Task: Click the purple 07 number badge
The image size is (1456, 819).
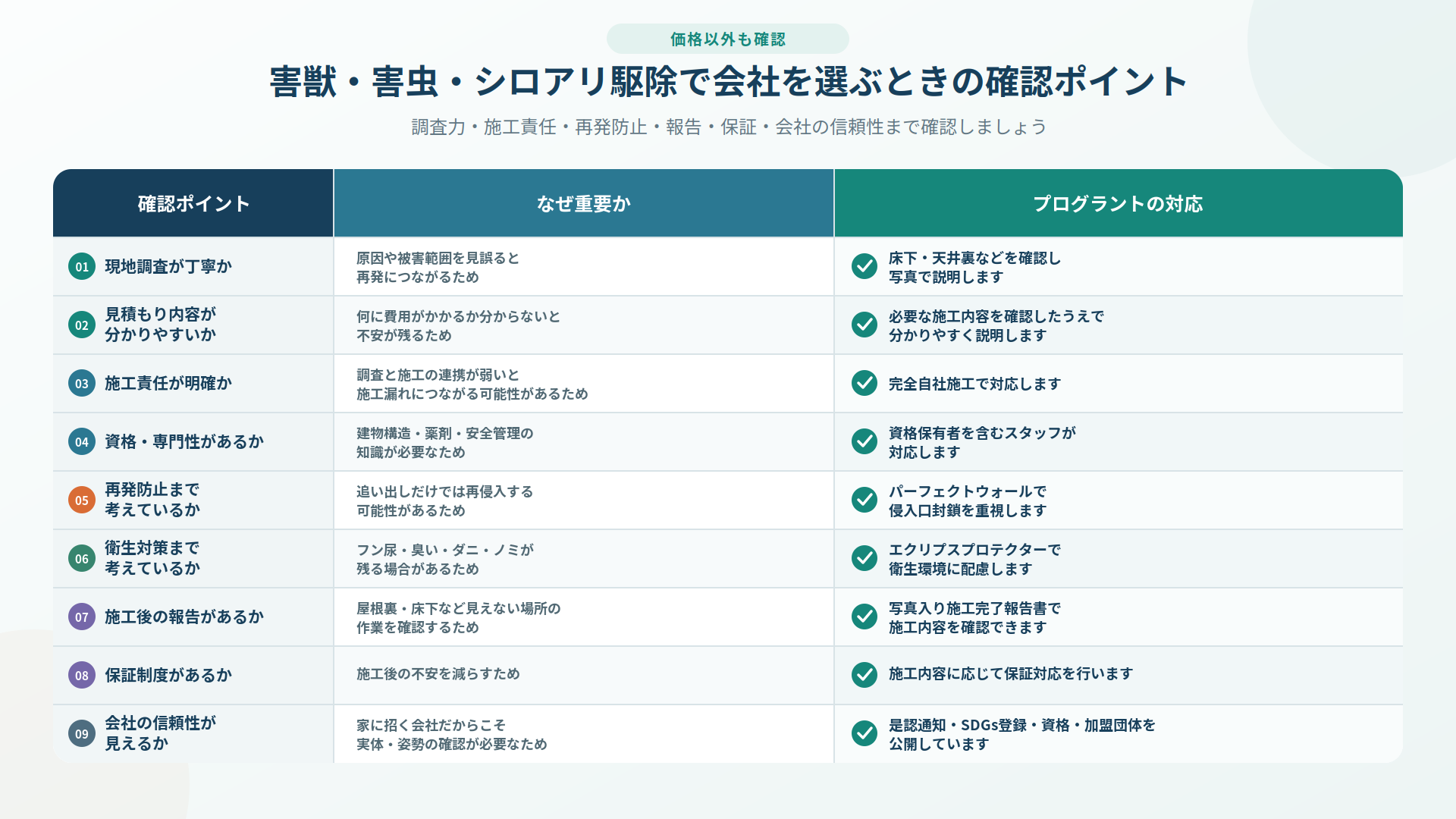Action: [82, 617]
